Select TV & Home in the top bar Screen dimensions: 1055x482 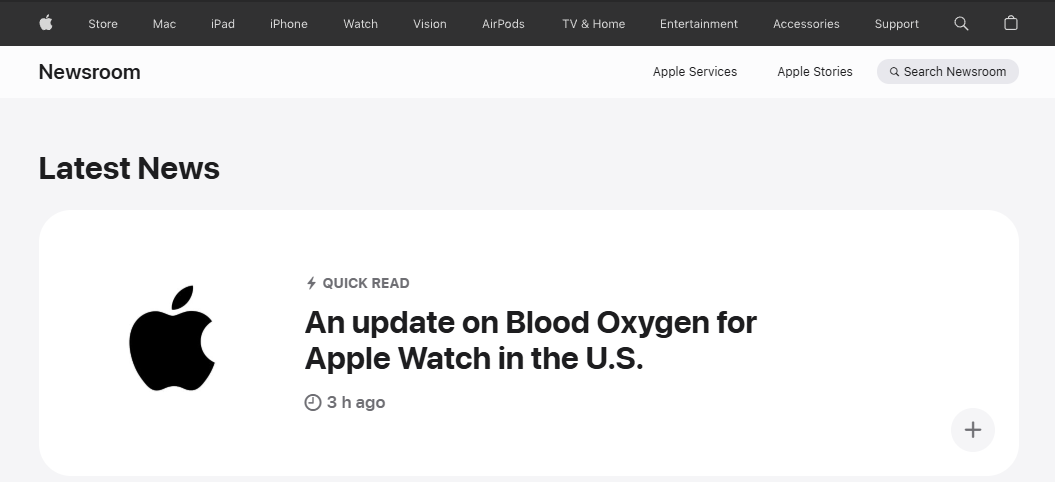[593, 24]
